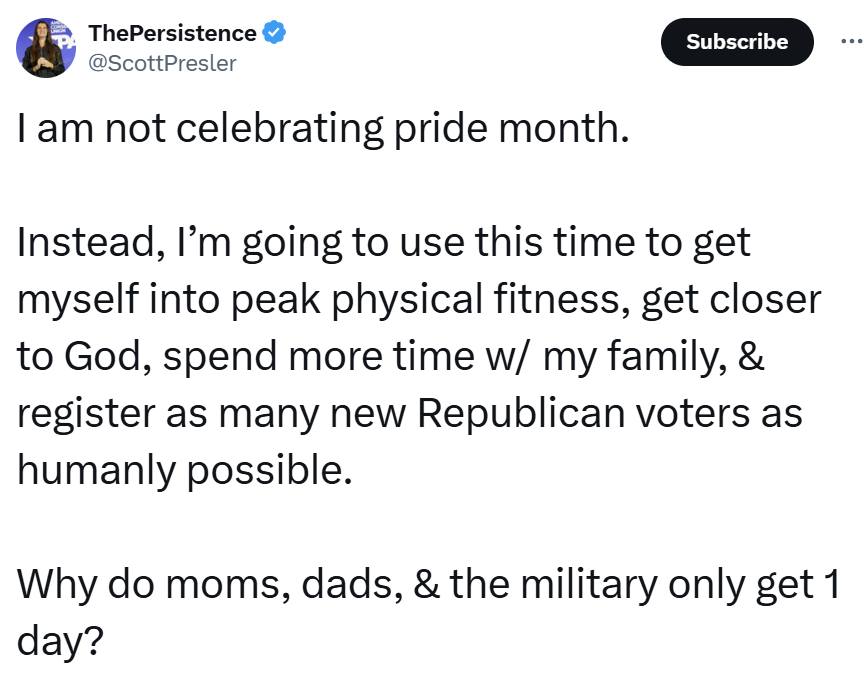This screenshot has width=864, height=677.
Task: Click the Subscribe button
Action: (x=737, y=42)
